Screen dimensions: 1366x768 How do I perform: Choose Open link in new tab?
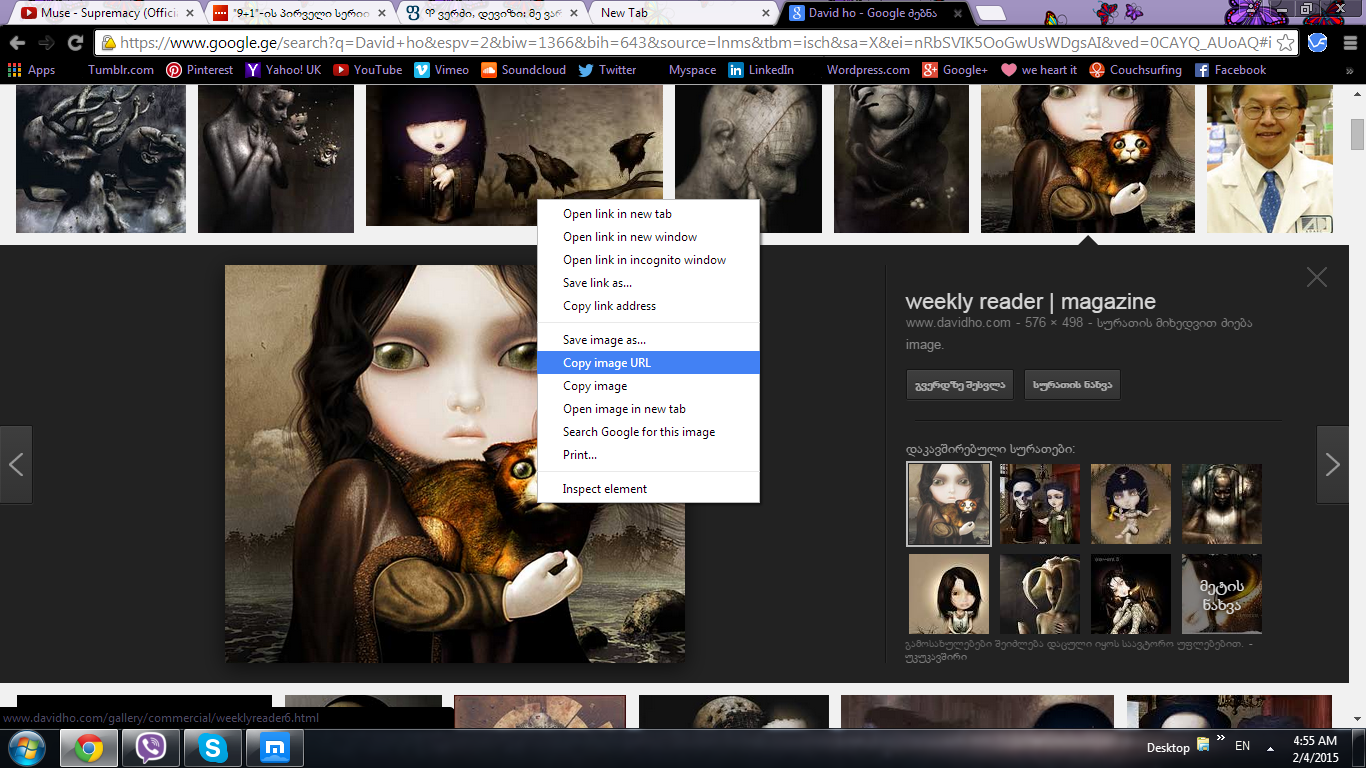pyautogui.click(x=648, y=214)
